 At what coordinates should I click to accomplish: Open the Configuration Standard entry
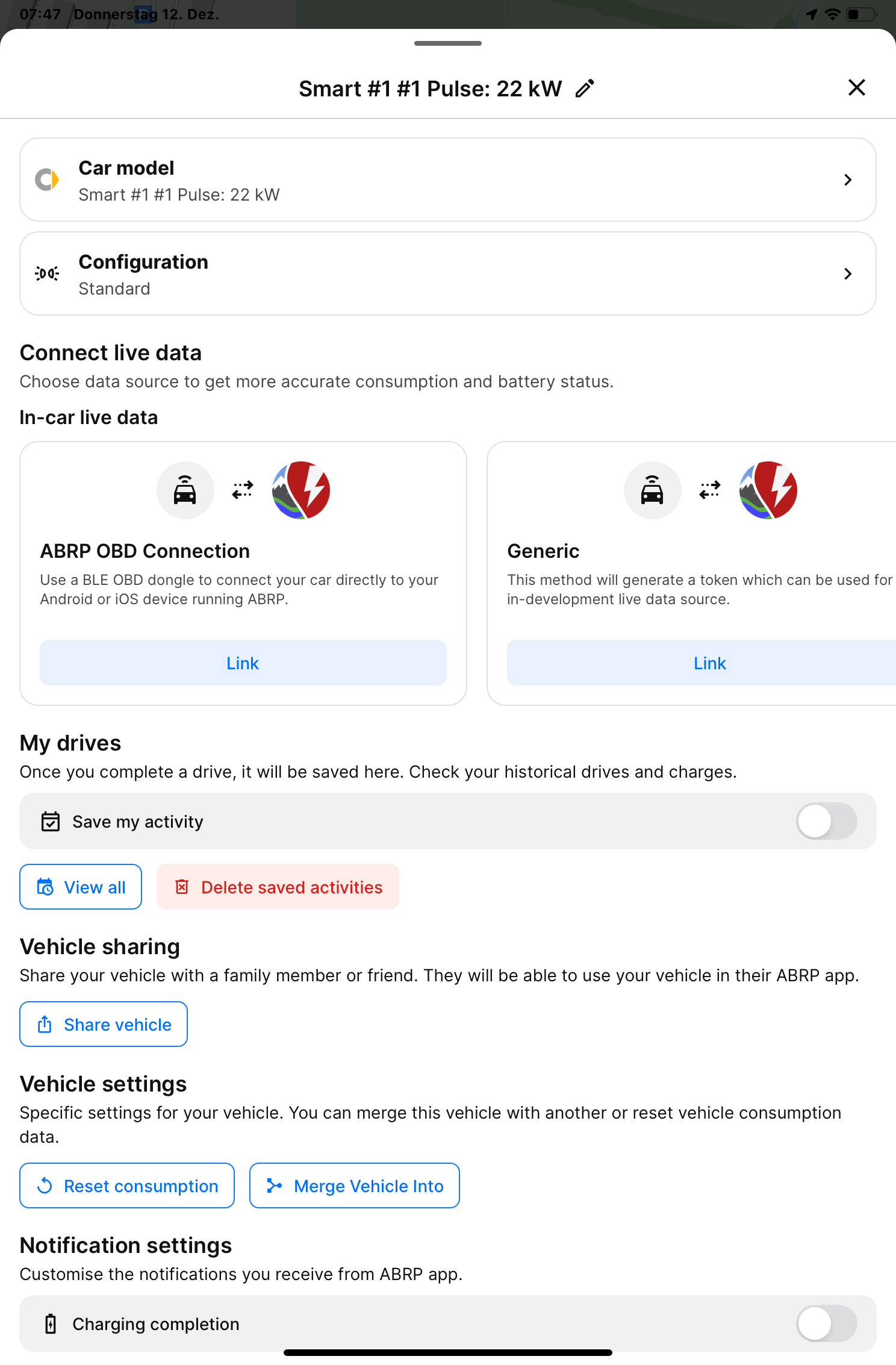(x=422, y=274)
